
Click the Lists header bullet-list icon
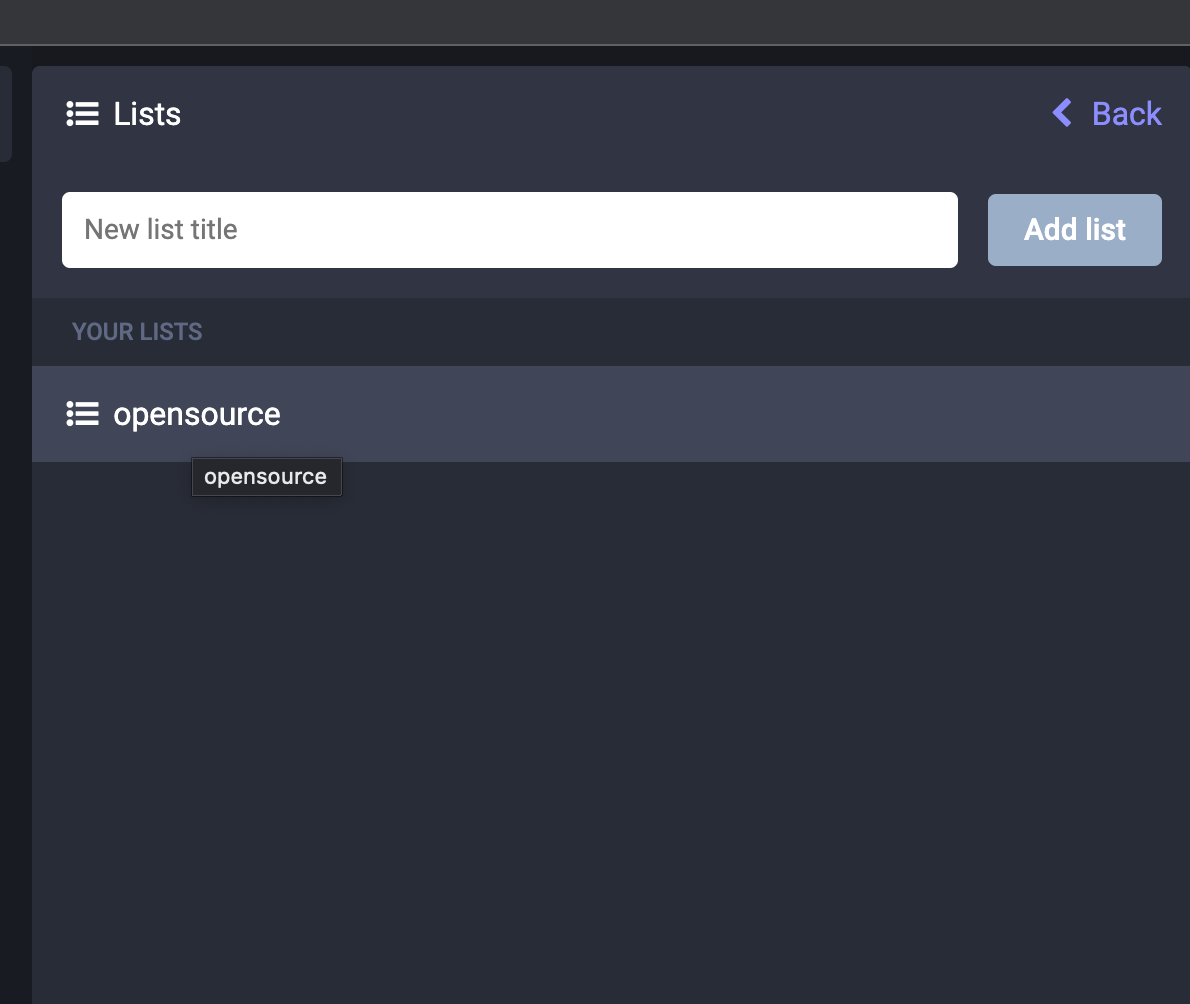click(x=82, y=114)
